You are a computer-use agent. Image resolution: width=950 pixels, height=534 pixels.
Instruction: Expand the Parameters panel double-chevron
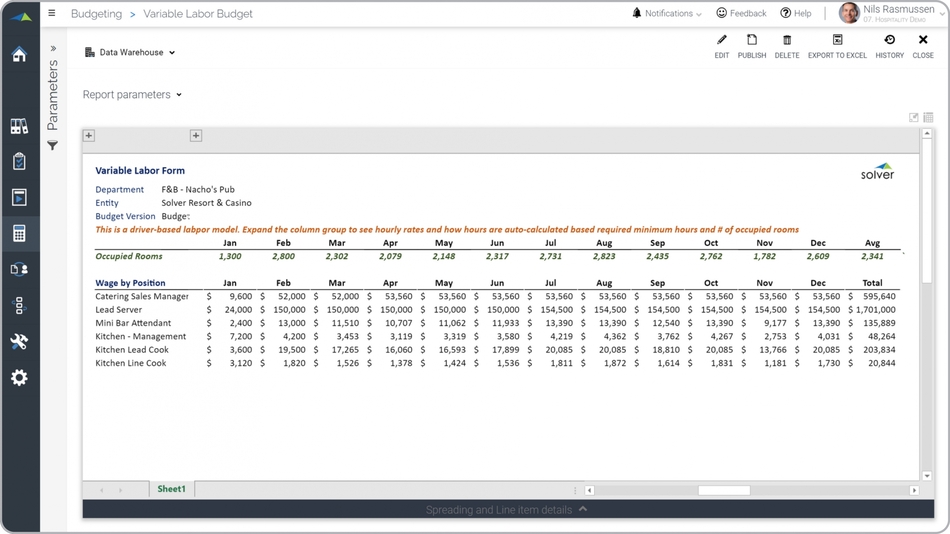(53, 48)
